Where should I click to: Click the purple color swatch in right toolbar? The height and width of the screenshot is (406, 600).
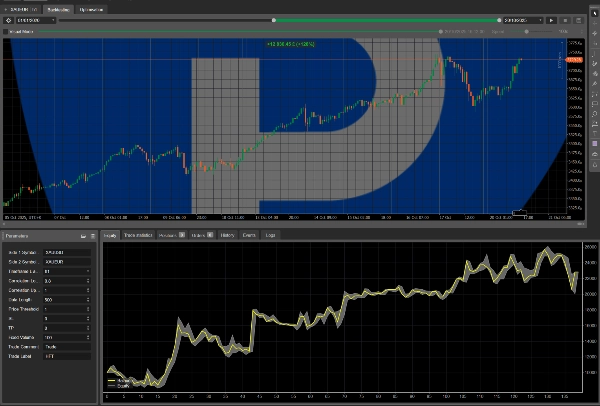595,143
